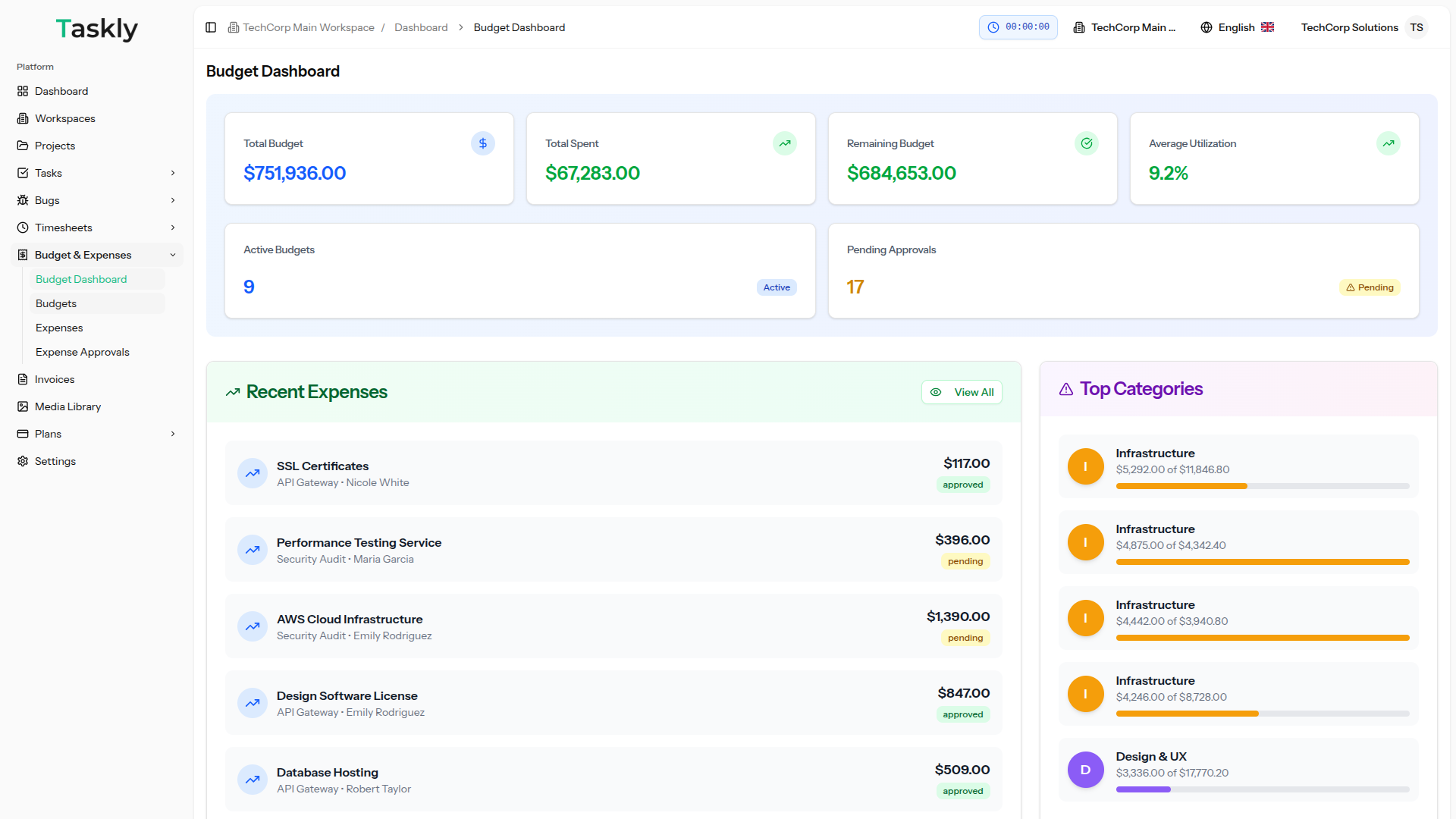Click the TS user avatar
Viewport: 1456px width, 819px height.
[x=1416, y=27]
